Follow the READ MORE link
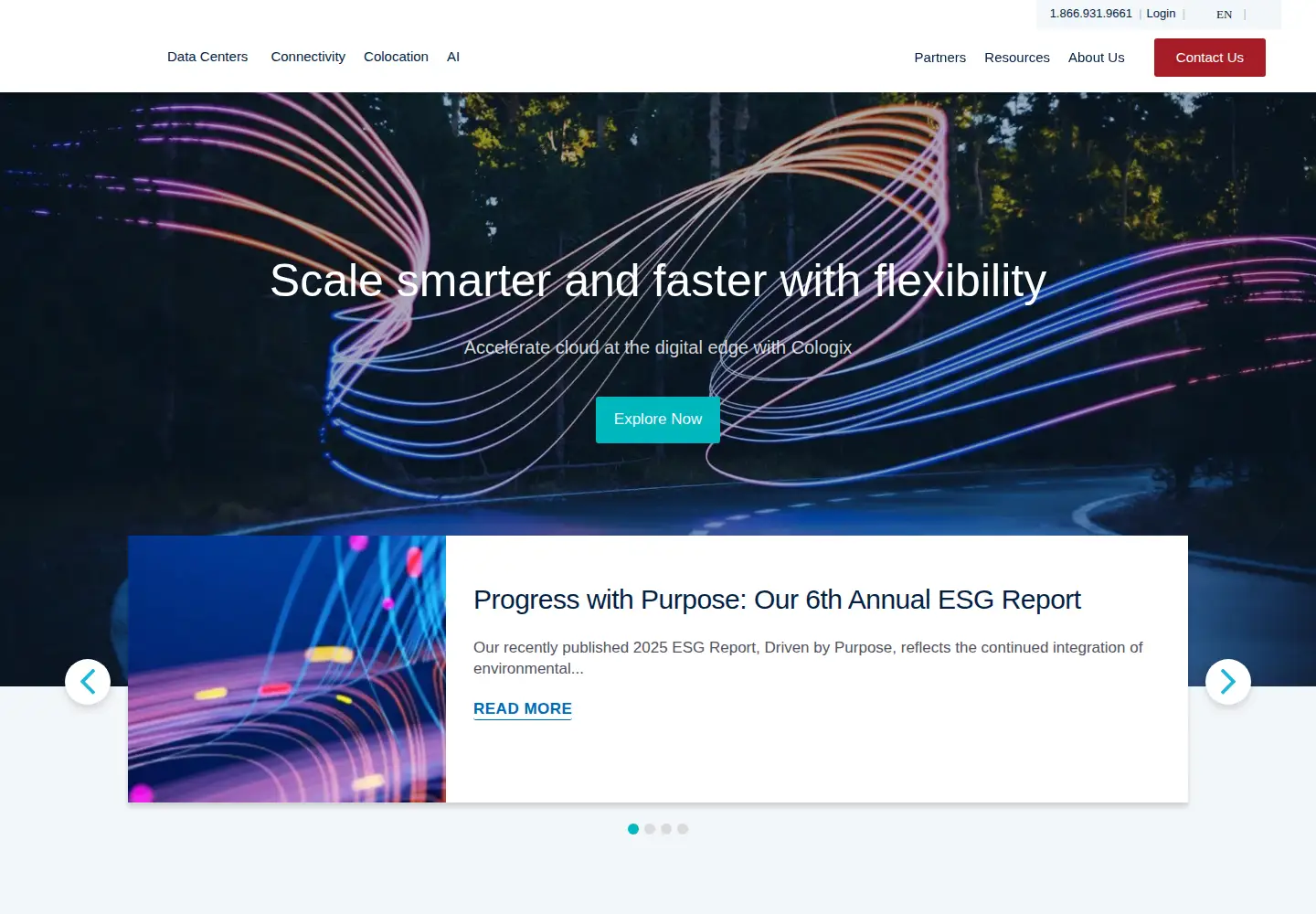The height and width of the screenshot is (914, 1316). pos(523,709)
